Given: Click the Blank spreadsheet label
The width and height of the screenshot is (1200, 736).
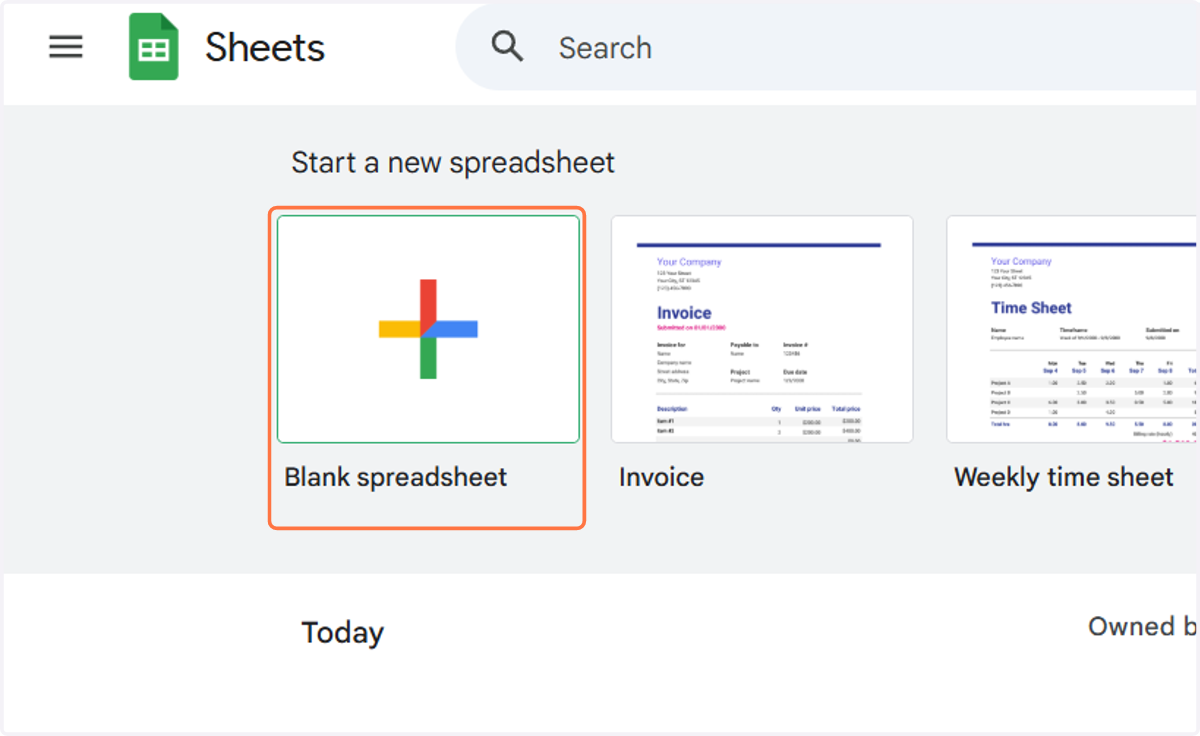Looking at the screenshot, I should coord(396,477).
